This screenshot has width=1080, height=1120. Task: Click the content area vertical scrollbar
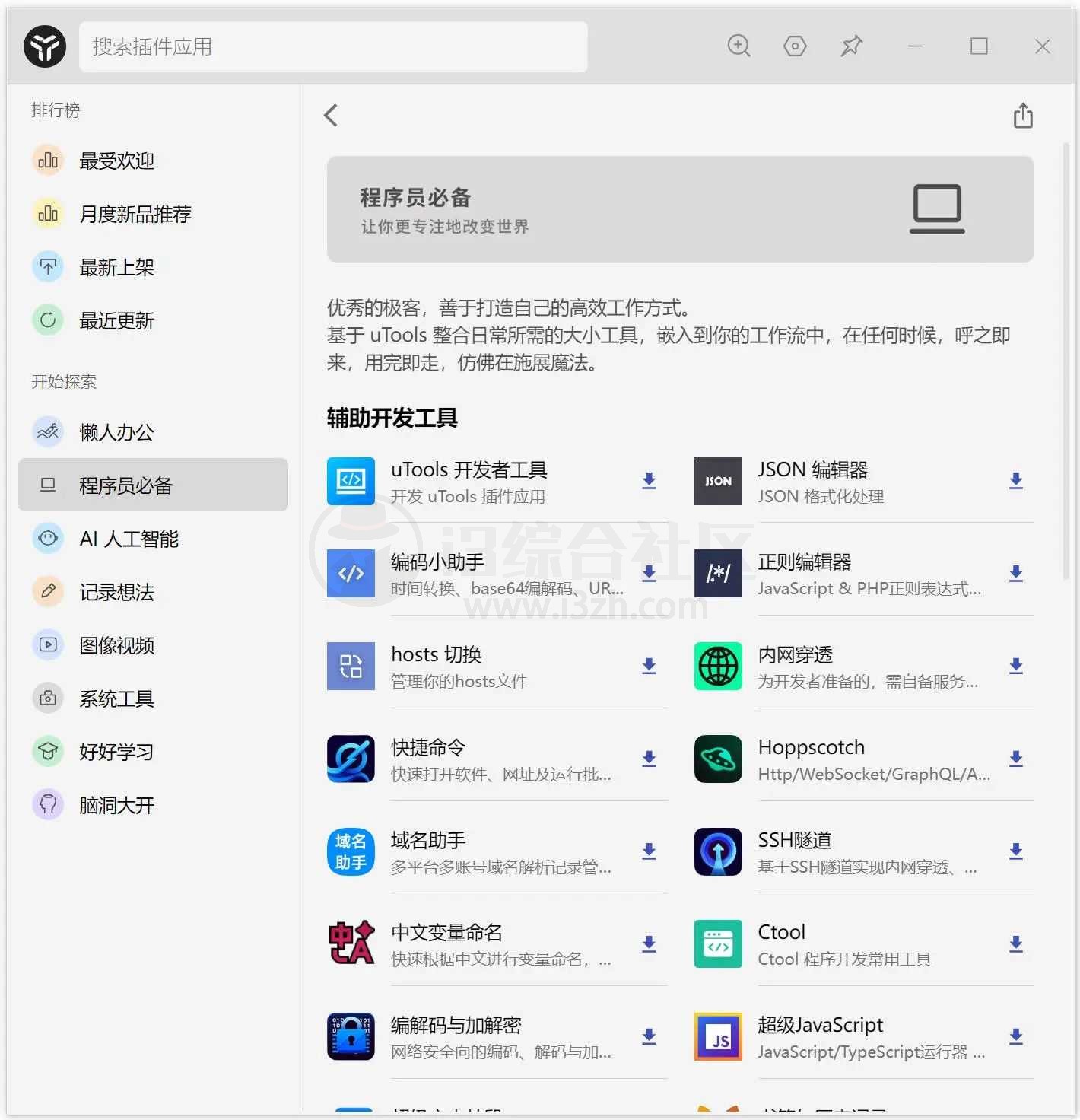1066,362
